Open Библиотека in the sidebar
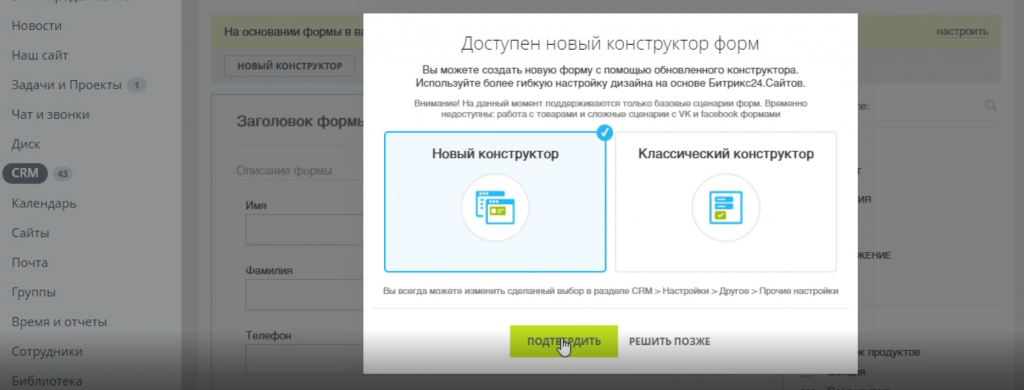The image size is (1024, 390). point(47,381)
